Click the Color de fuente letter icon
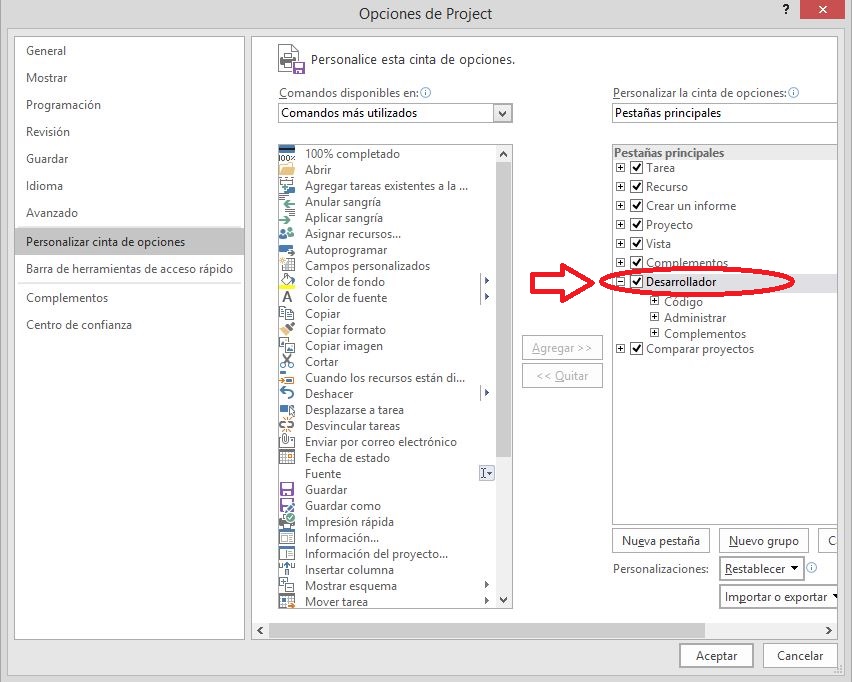 coord(286,298)
